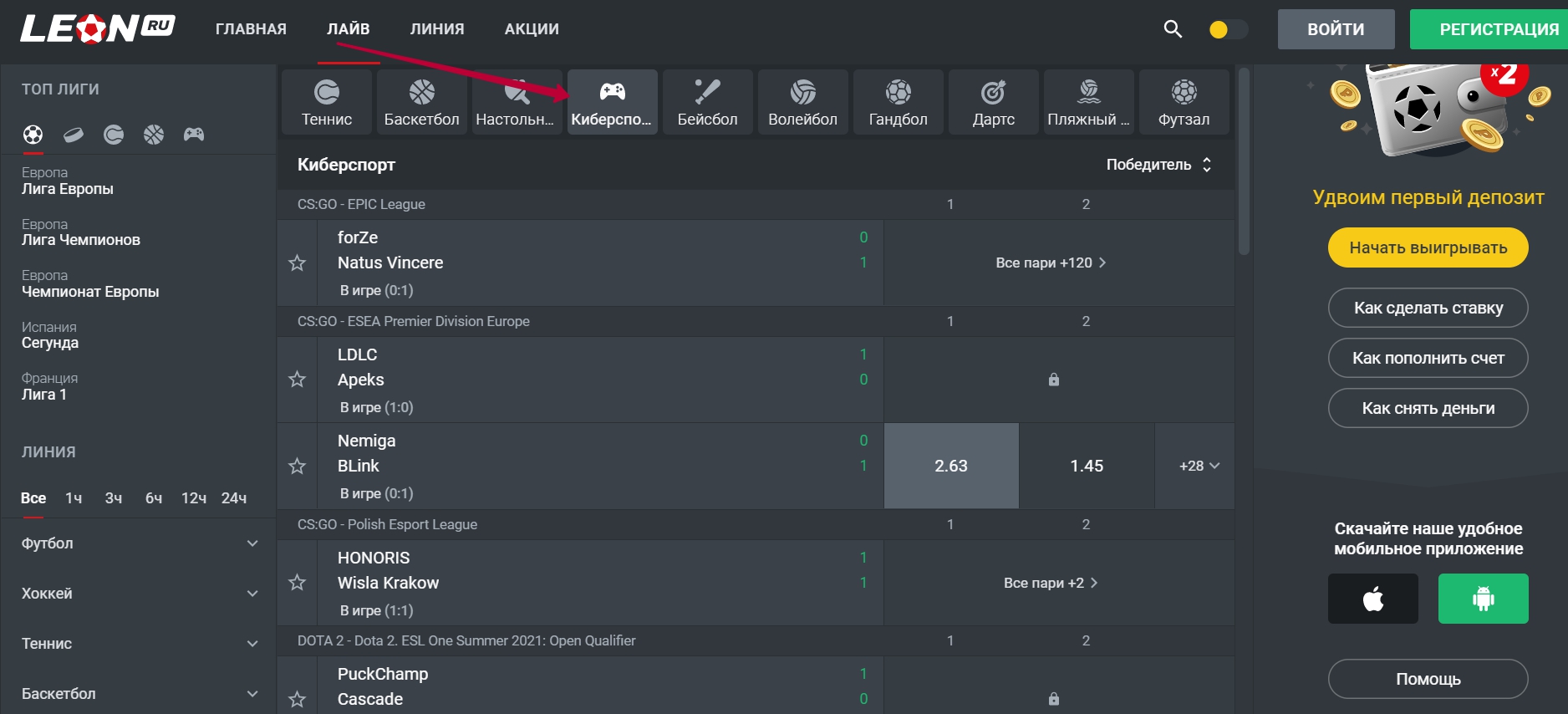Screen dimensions: 1568x714
Task: Toggle the light/dark theme switch
Action: [x=1228, y=30]
